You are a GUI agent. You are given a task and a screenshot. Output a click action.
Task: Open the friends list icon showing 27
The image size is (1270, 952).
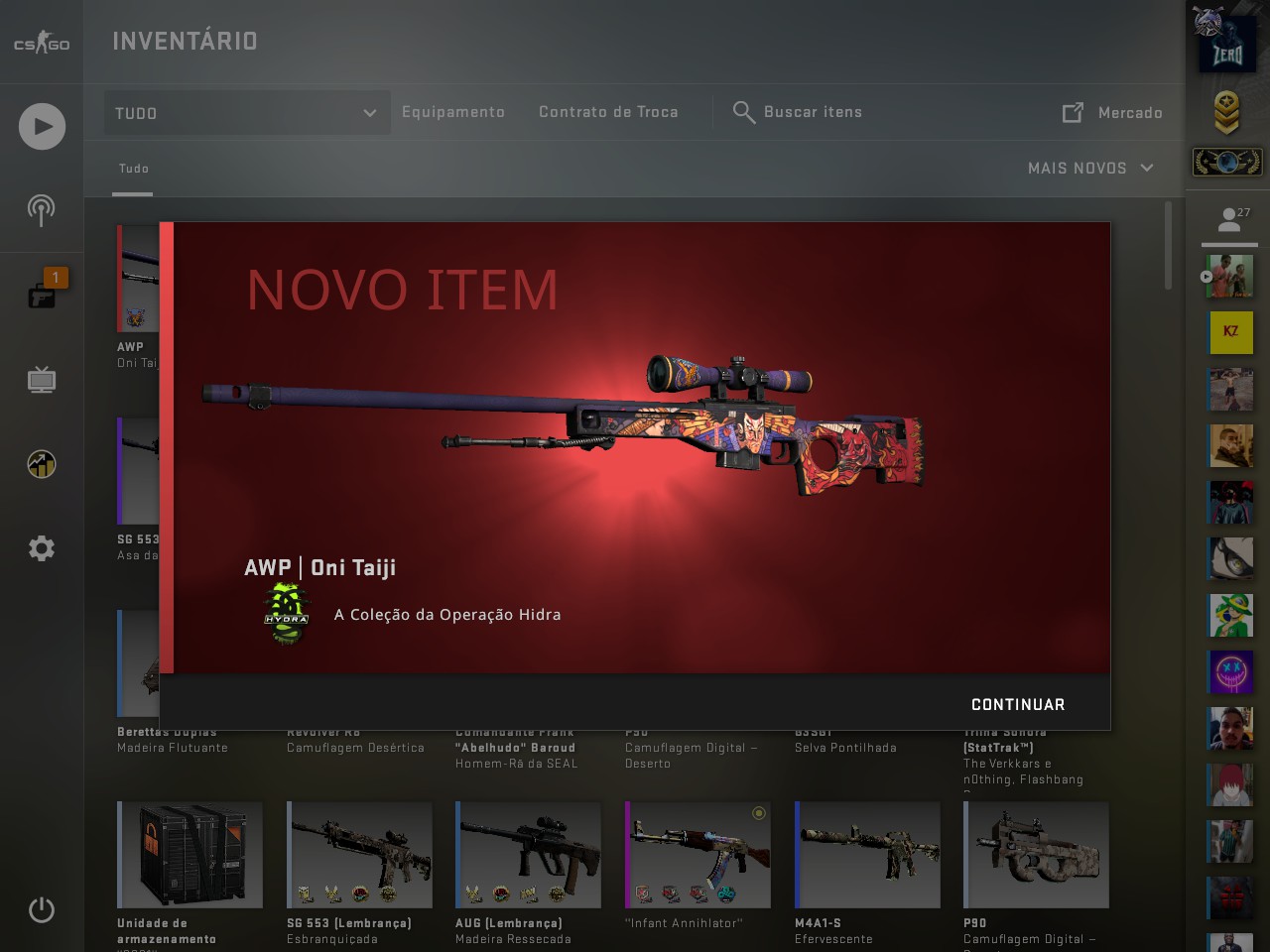coord(1230,220)
